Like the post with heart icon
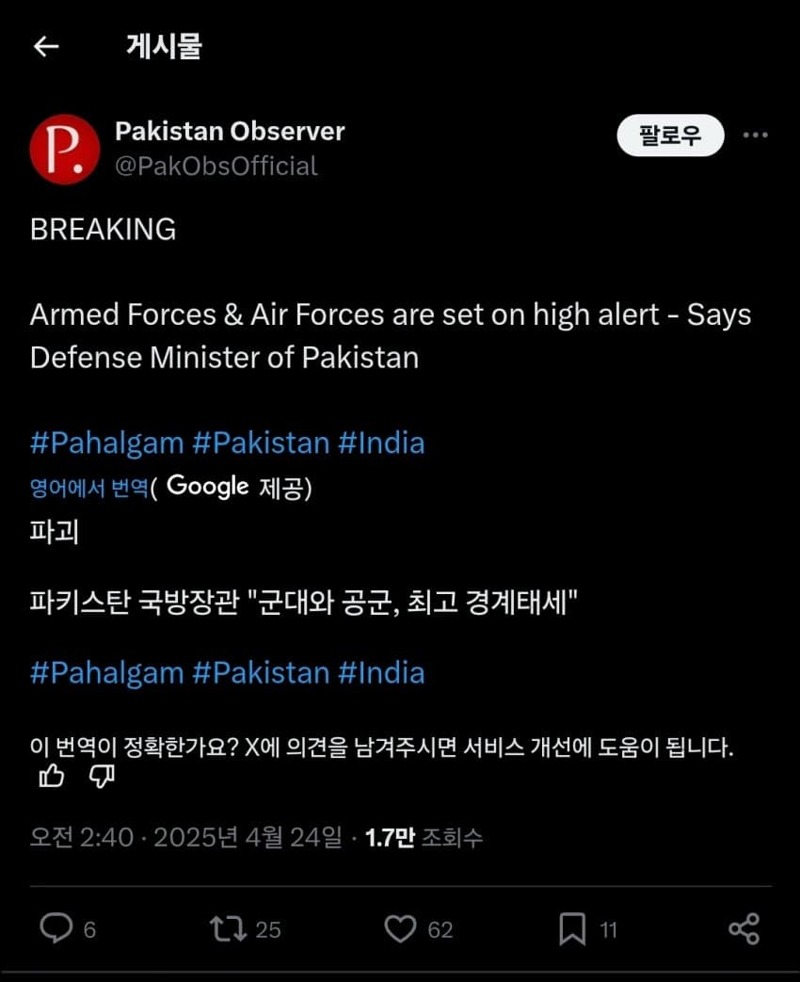 click(x=400, y=929)
